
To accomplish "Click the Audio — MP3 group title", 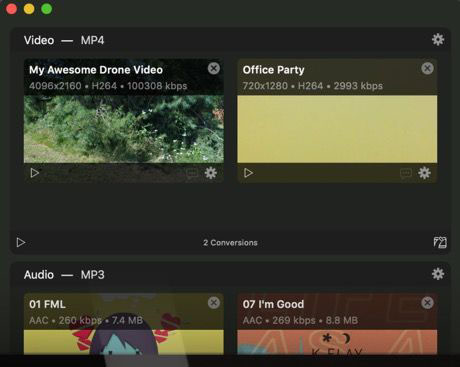I will pyautogui.click(x=64, y=275).
